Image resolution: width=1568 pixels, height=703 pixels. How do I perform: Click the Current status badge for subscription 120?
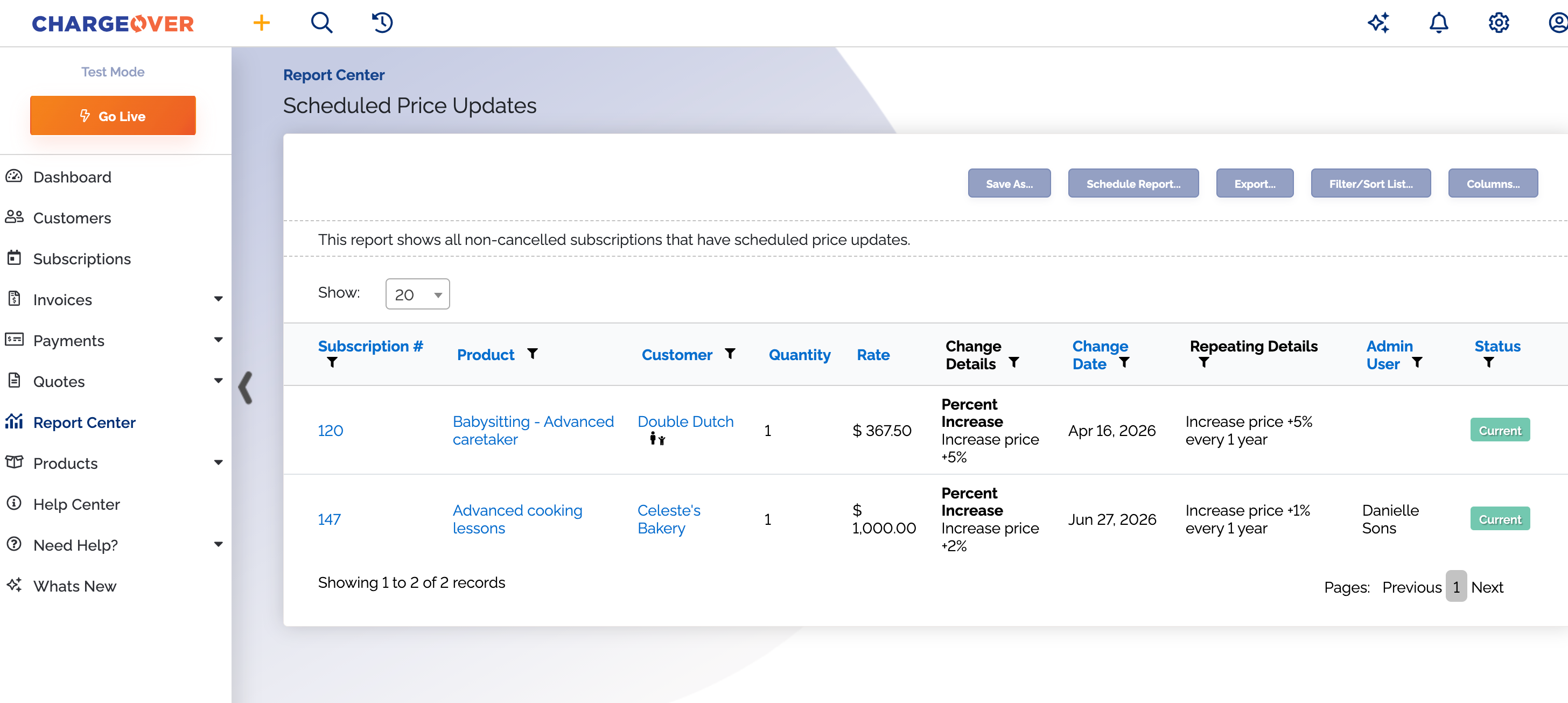(x=1499, y=430)
